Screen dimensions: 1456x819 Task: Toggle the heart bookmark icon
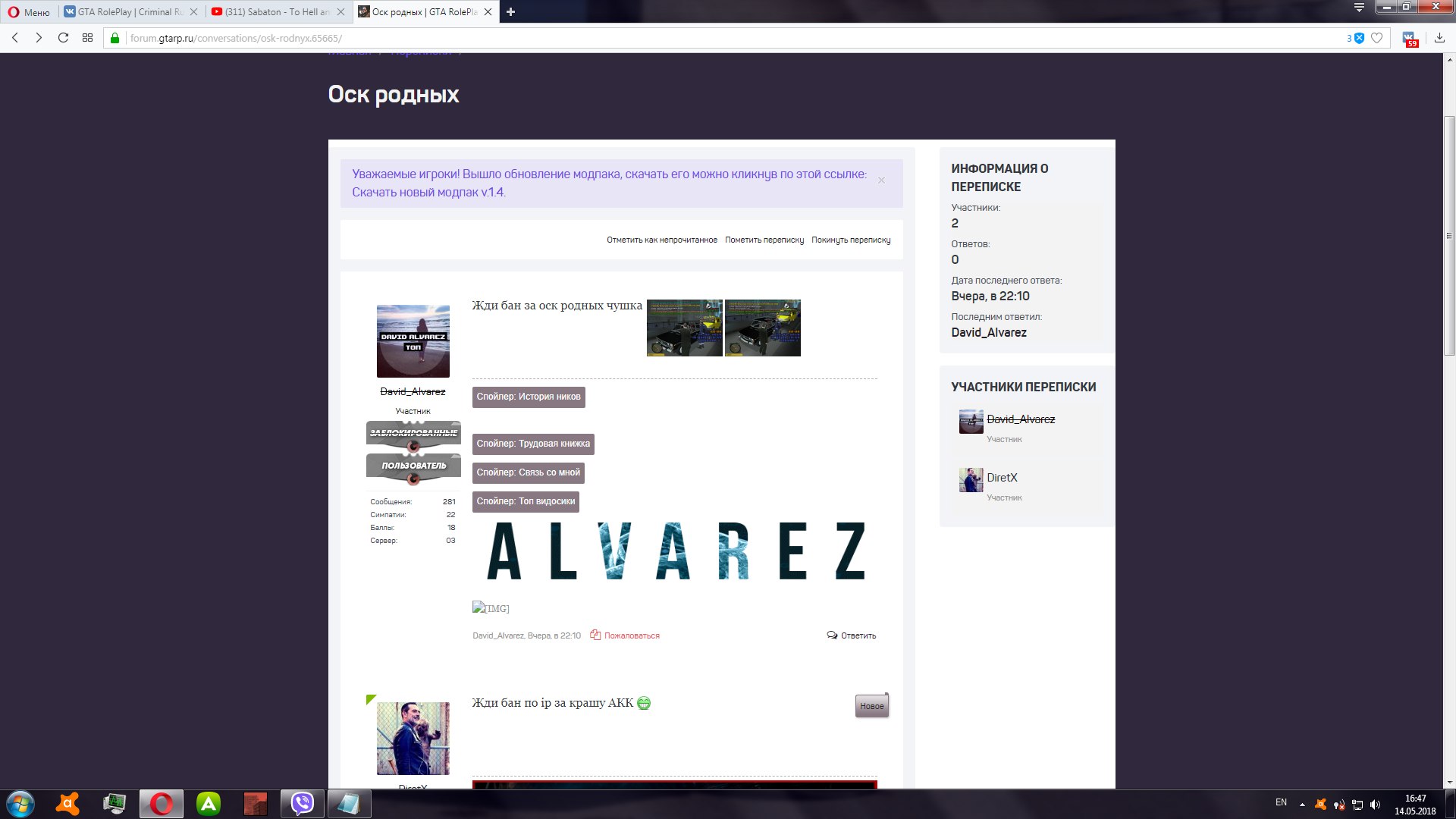pyautogui.click(x=1377, y=38)
